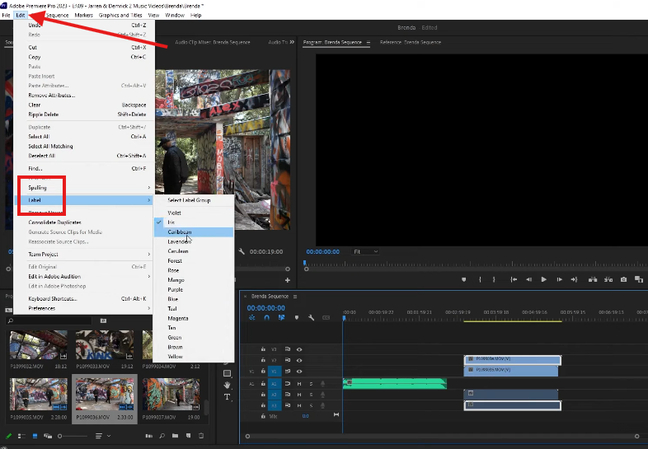Toggle Snap in Timeline magnet icon

coord(267,318)
